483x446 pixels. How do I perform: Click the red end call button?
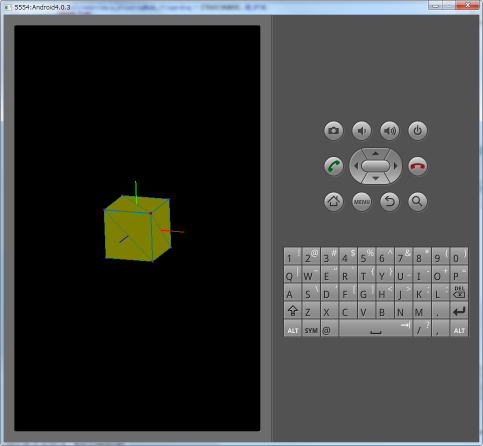coord(418,166)
